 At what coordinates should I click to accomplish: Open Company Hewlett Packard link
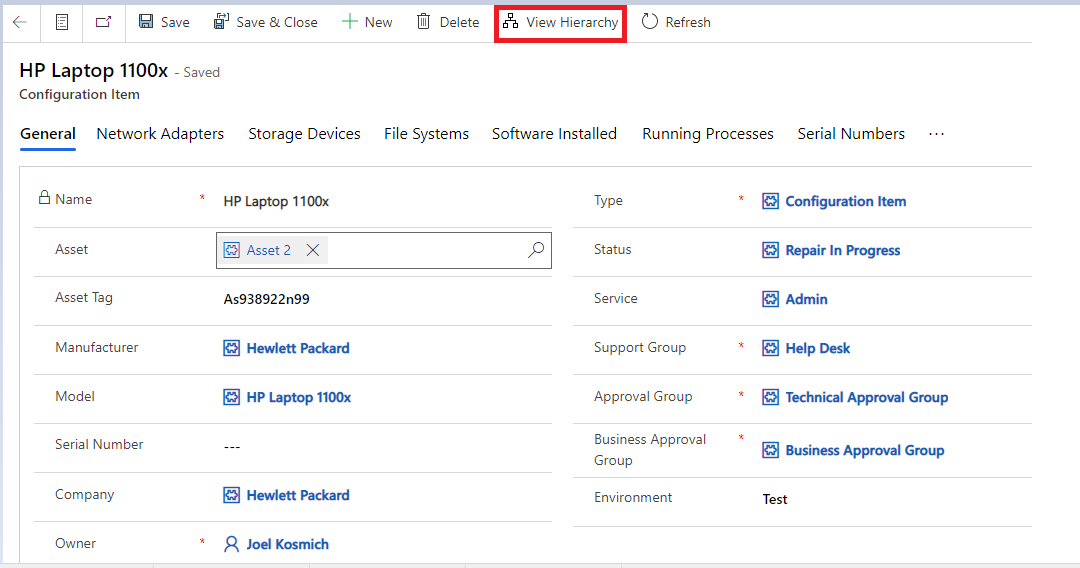[x=298, y=496]
